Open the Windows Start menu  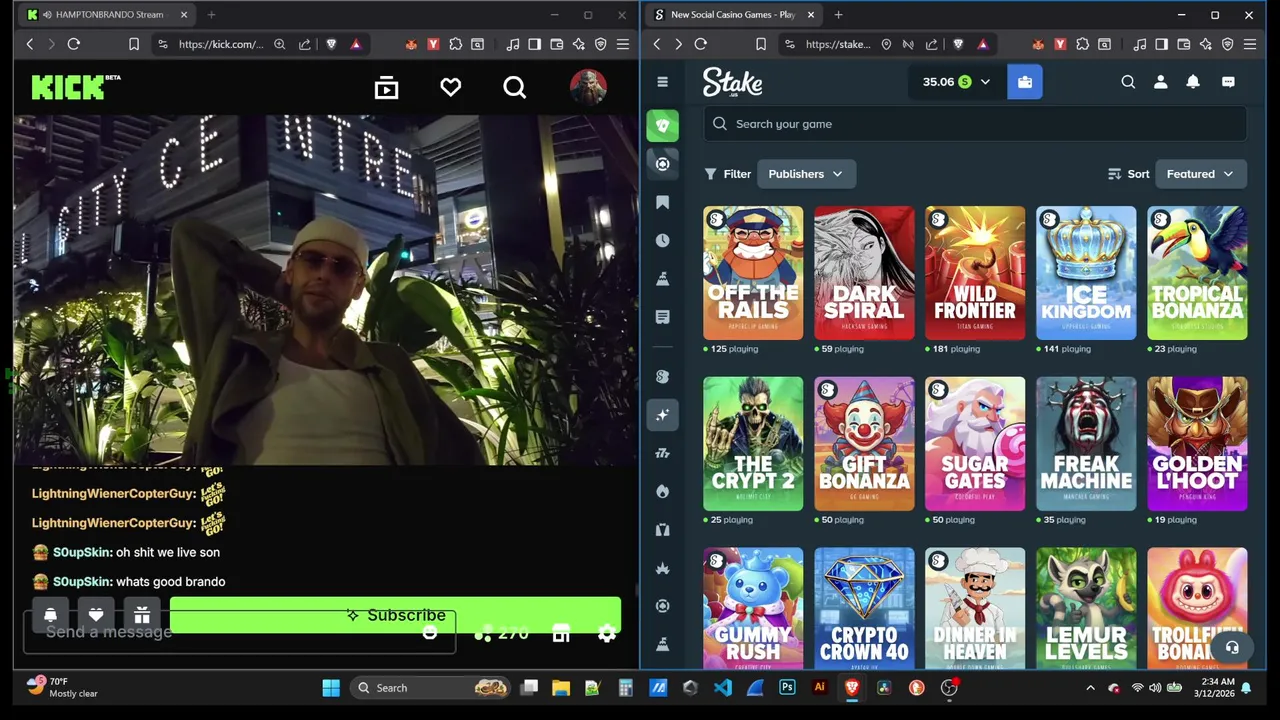331,688
